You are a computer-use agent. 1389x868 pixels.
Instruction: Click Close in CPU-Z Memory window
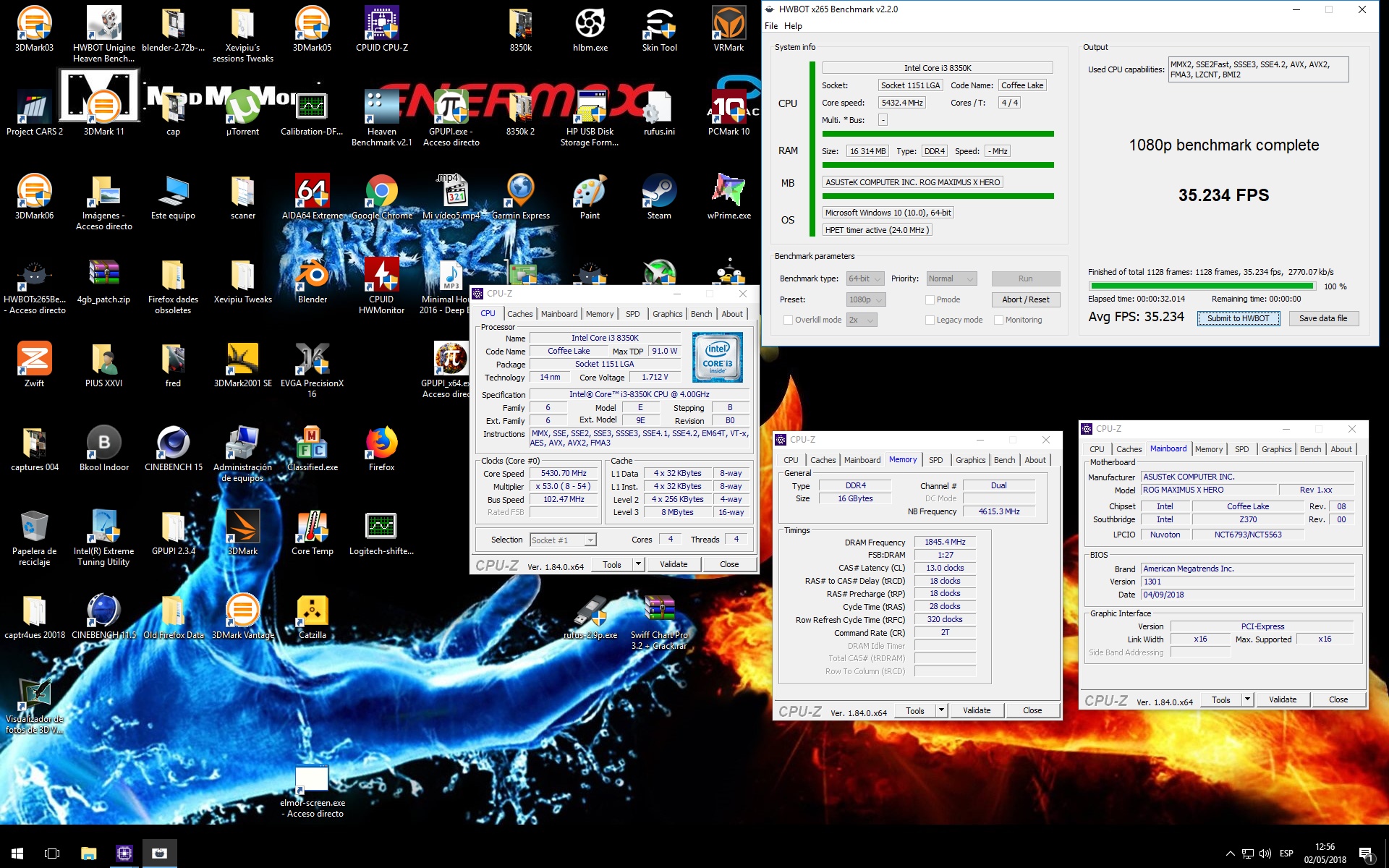(1032, 710)
